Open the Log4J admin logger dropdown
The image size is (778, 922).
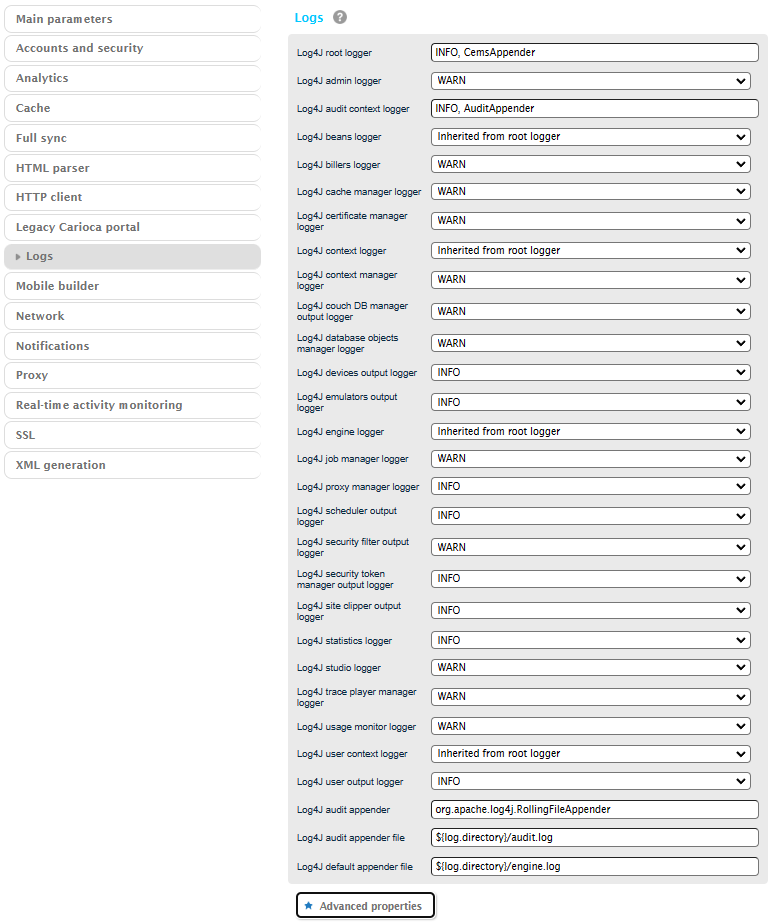tap(591, 81)
